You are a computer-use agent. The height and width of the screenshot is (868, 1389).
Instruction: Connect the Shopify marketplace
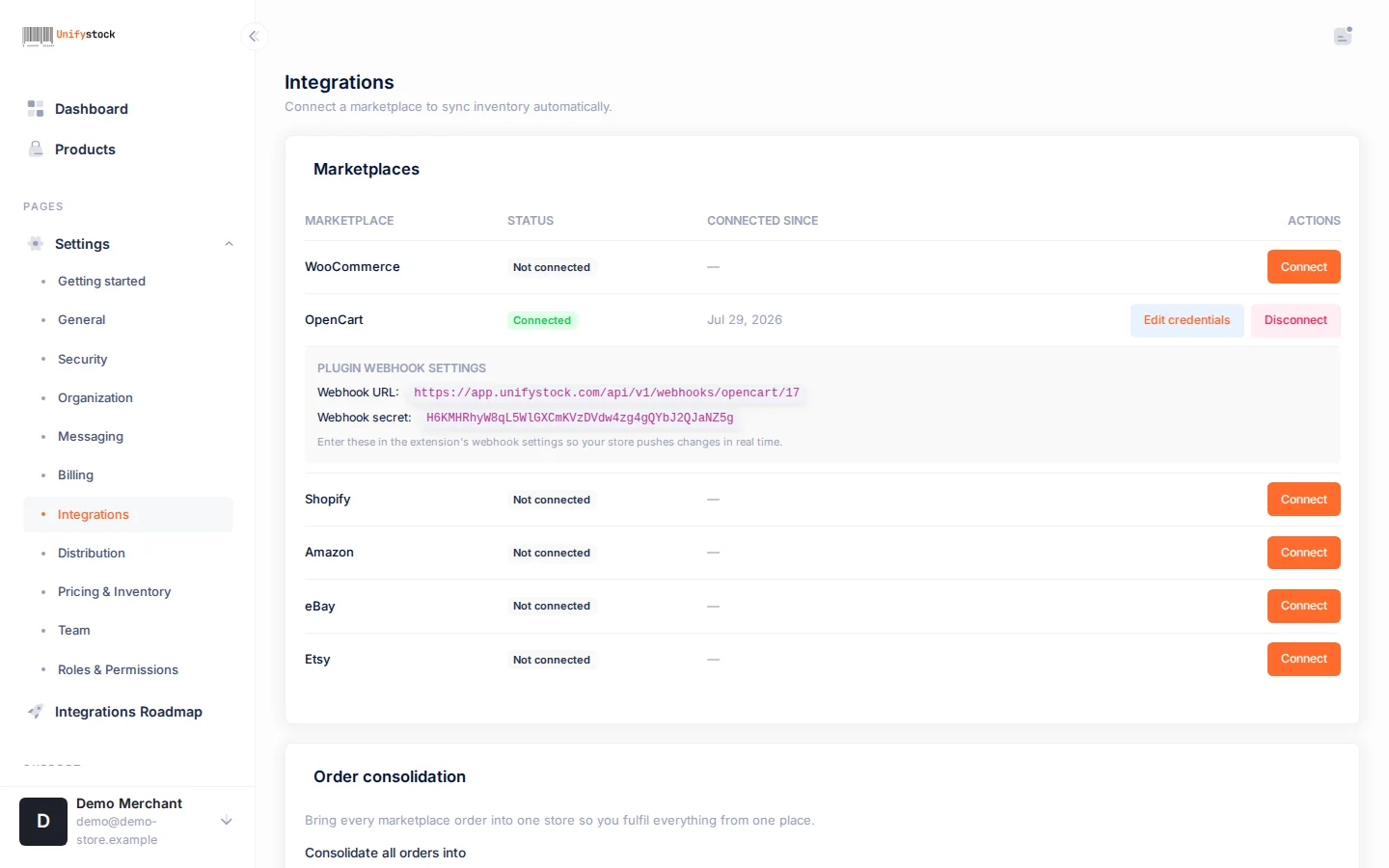click(x=1303, y=500)
